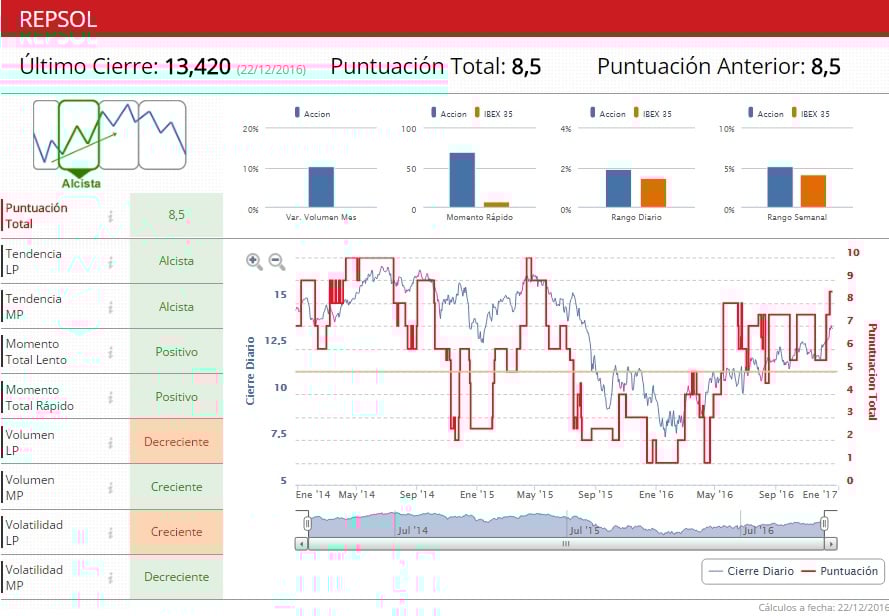Click Decreciente cell for Volumen LP
Viewport: 889px width, 616px height.
pos(176,442)
